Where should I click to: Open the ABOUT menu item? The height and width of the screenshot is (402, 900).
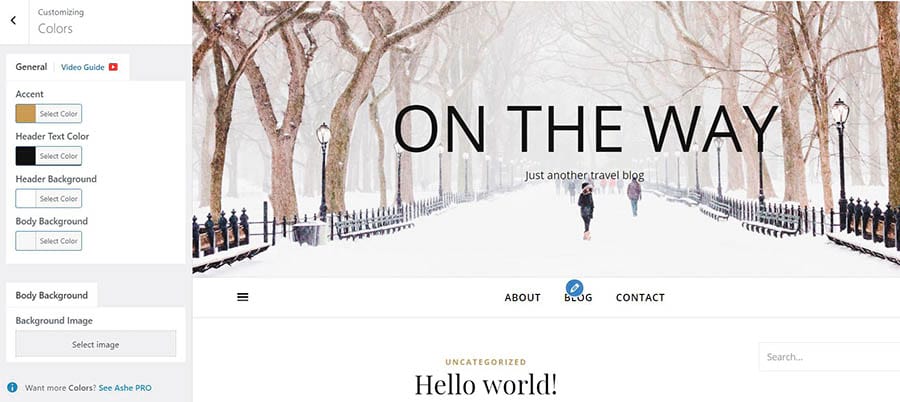click(x=522, y=297)
